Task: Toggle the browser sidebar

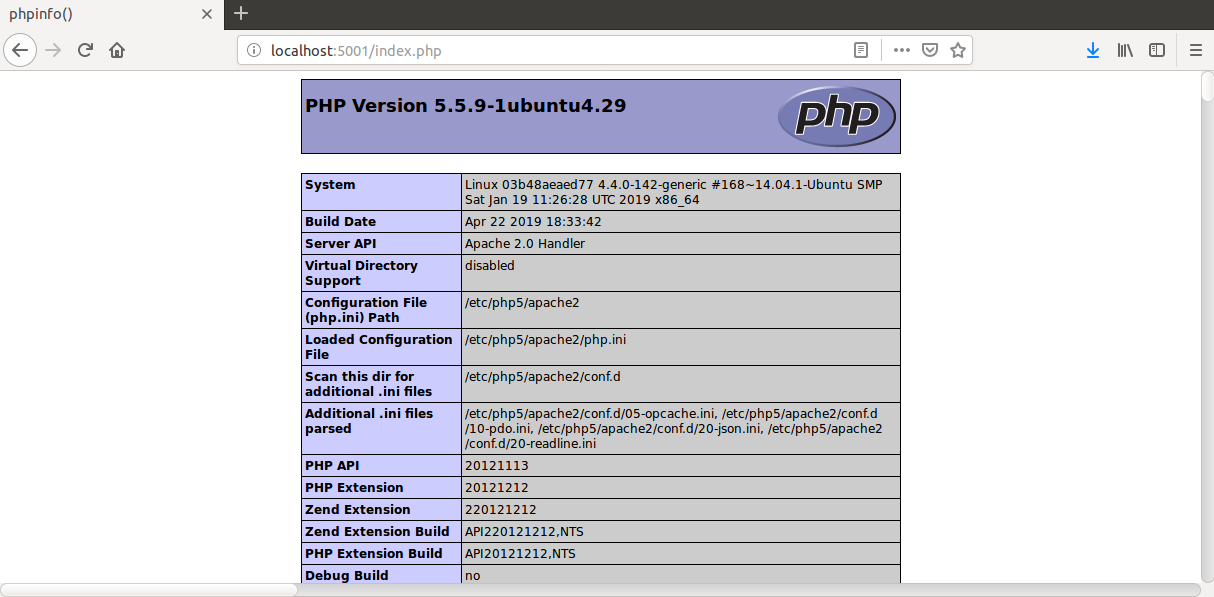Action: coord(1157,50)
